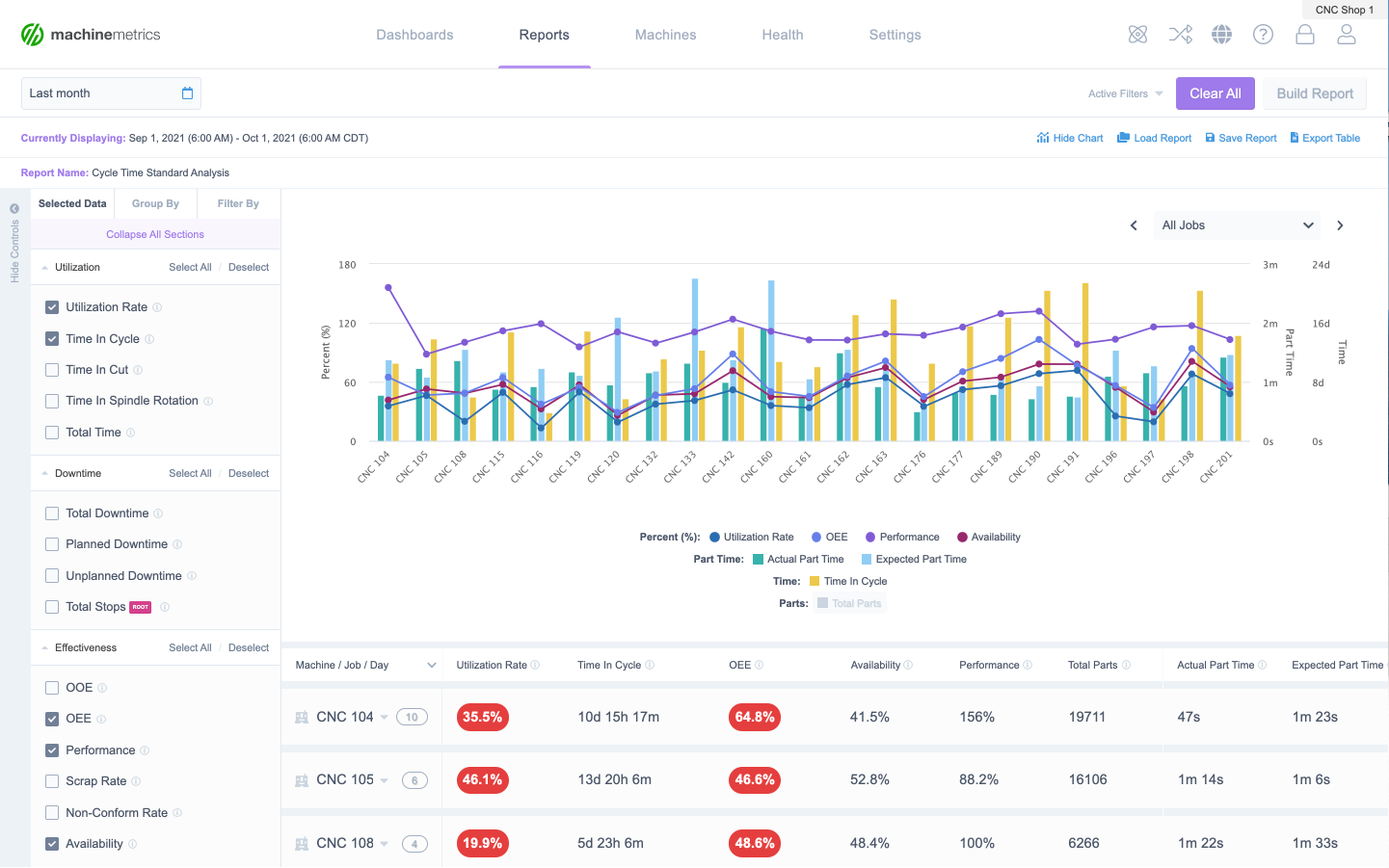1389x868 pixels.
Task: Open the Dashboards menu item
Action: (x=414, y=34)
